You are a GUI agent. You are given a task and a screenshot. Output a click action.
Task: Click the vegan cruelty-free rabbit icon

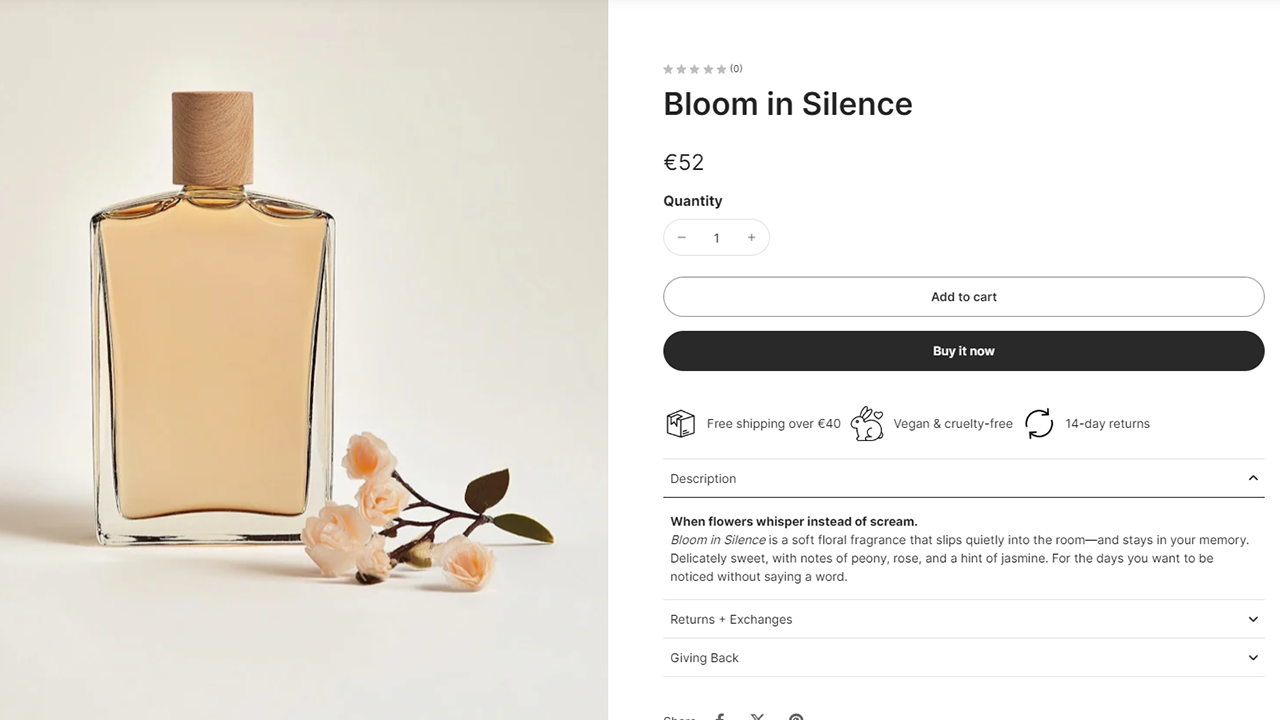(x=866, y=423)
